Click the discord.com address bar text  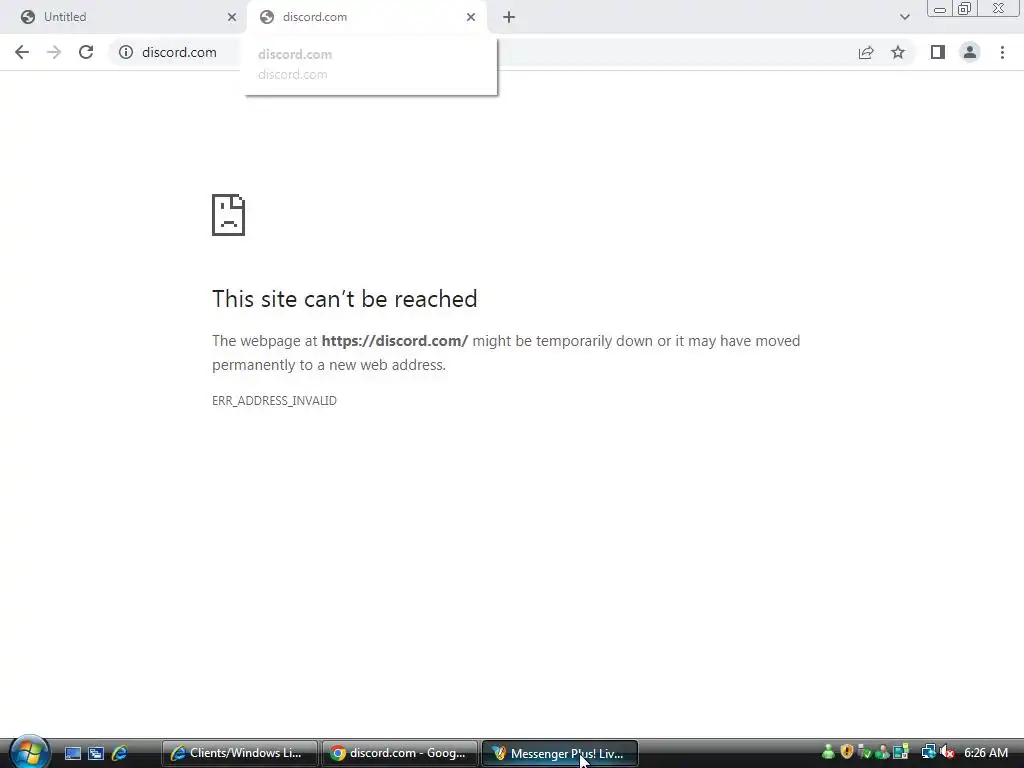coord(179,52)
